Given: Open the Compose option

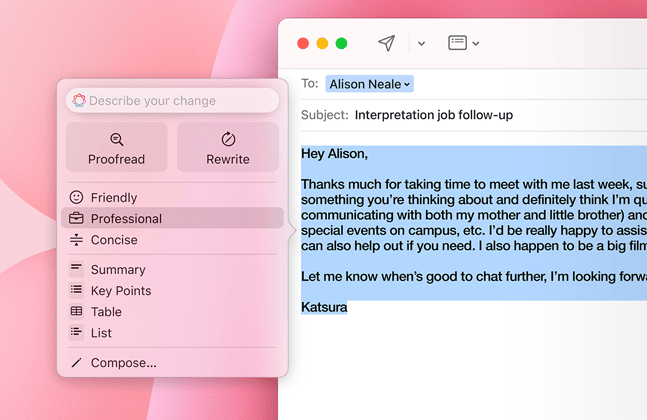Looking at the screenshot, I should [x=123, y=363].
